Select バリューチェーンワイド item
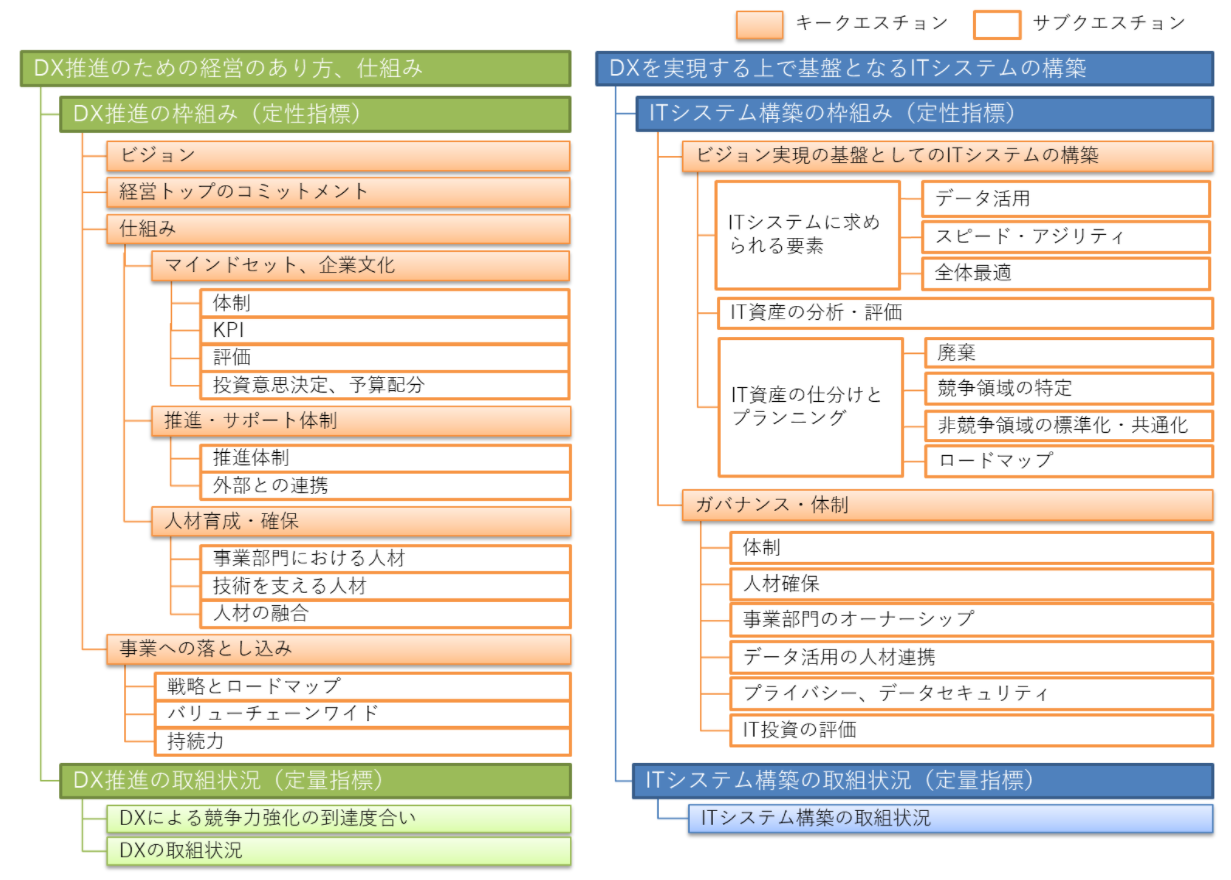 click(x=362, y=714)
